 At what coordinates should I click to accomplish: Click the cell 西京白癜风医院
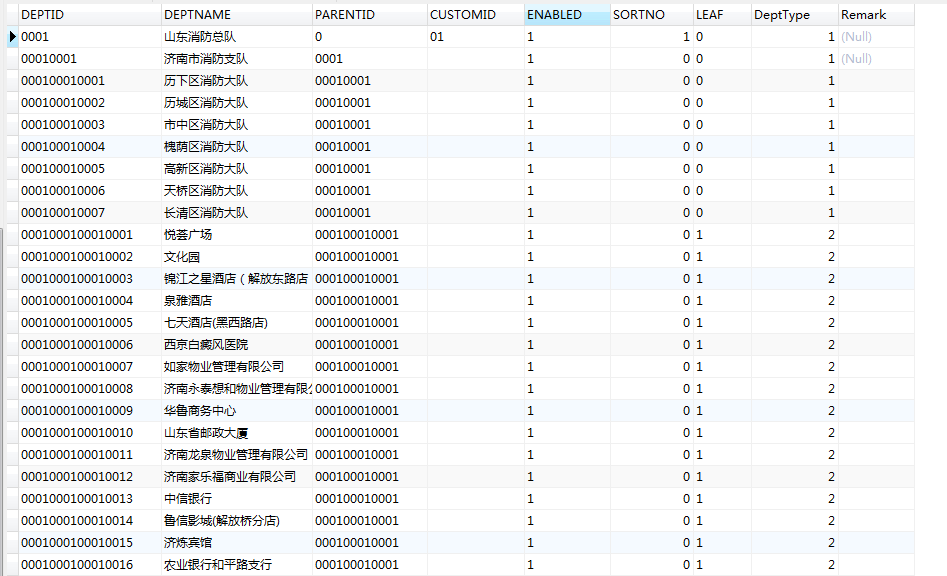237,345
